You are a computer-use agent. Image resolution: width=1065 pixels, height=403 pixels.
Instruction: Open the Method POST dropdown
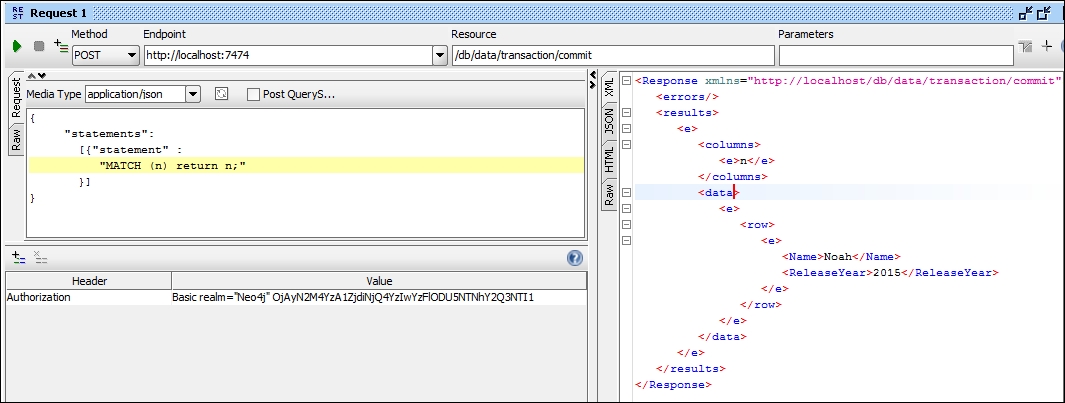click(132, 55)
